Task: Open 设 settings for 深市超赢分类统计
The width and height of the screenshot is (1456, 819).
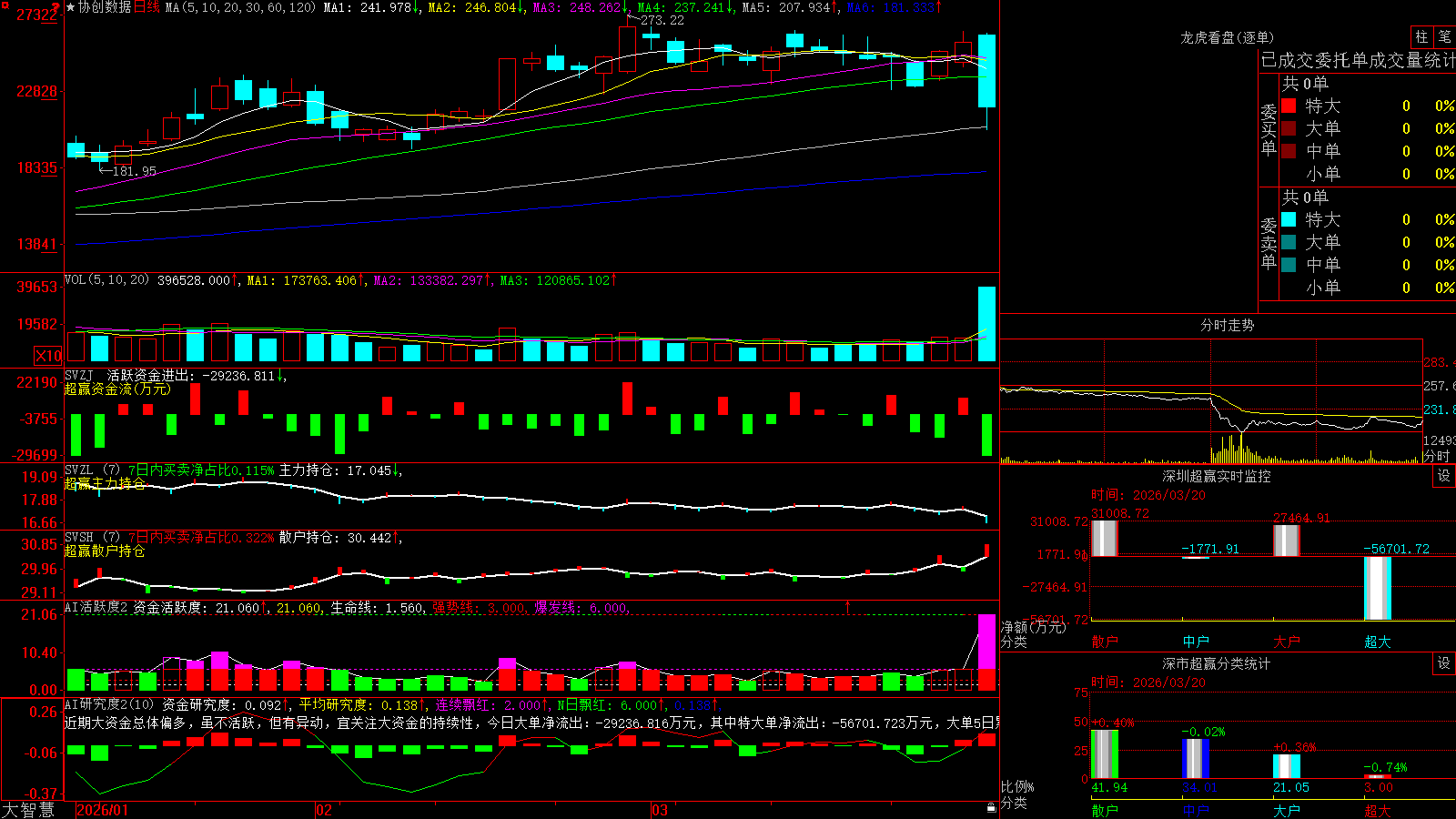Action: (1444, 663)
